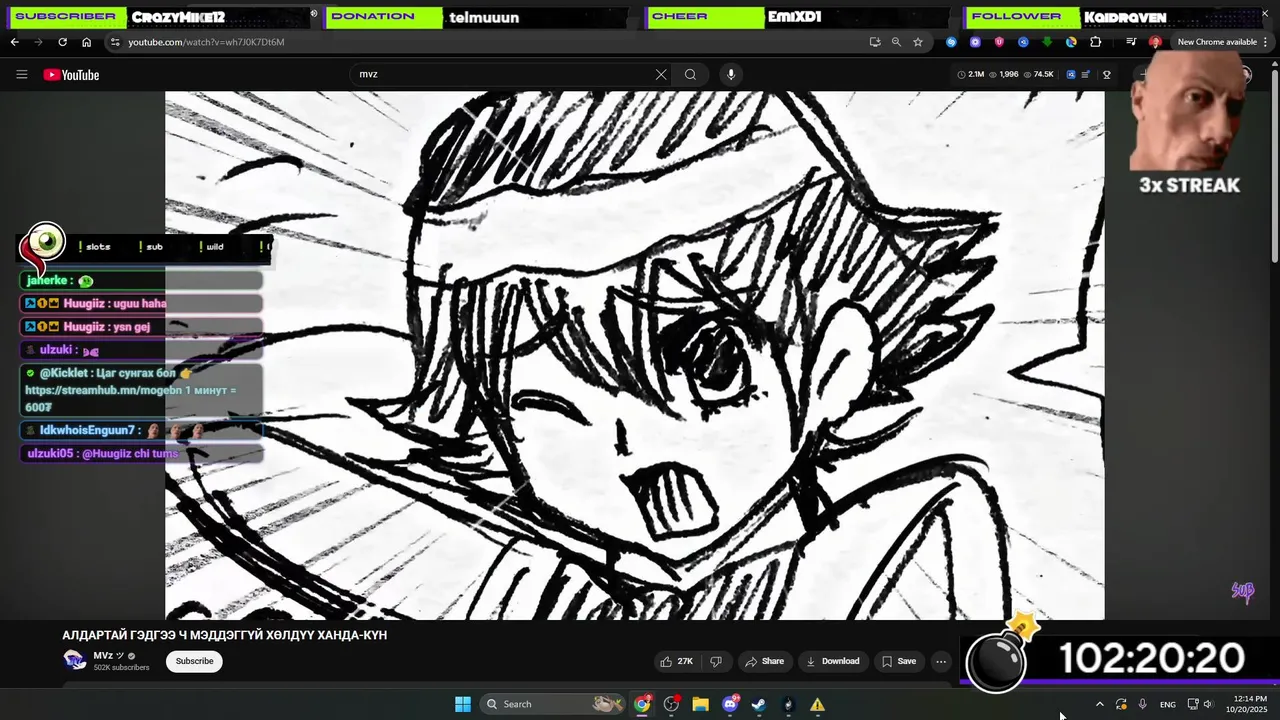Reload the YouTube page
Viewport: 1280px width, 720px height.
click(x=62, y=42)
